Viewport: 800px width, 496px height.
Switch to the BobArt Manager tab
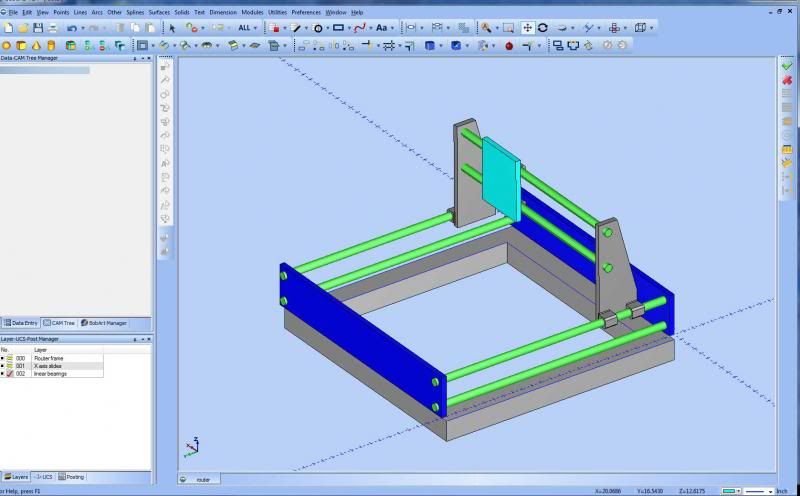tap(105, 323)
